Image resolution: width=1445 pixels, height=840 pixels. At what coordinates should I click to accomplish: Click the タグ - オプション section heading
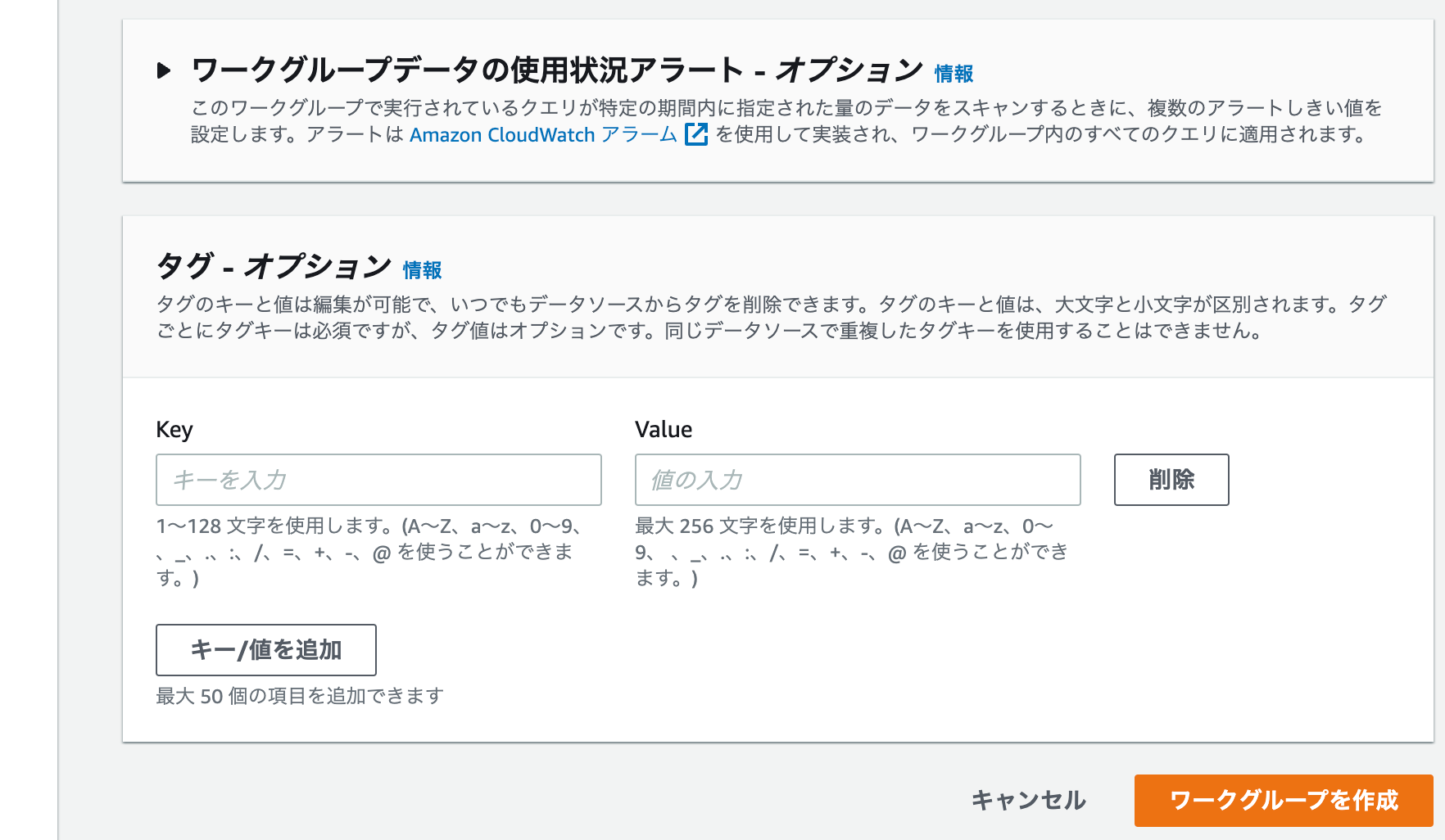tap(274, 267)
